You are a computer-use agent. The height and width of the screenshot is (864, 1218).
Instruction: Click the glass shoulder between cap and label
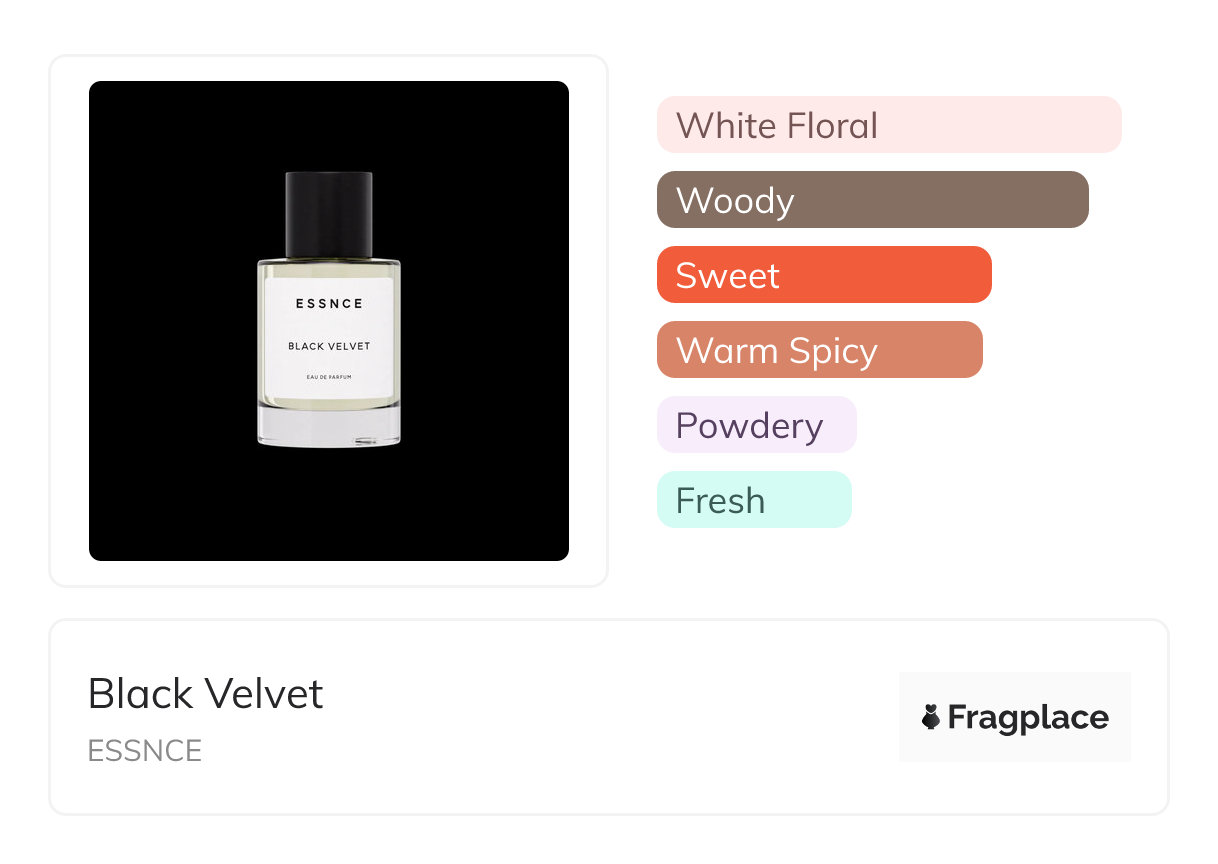point(329,265)
